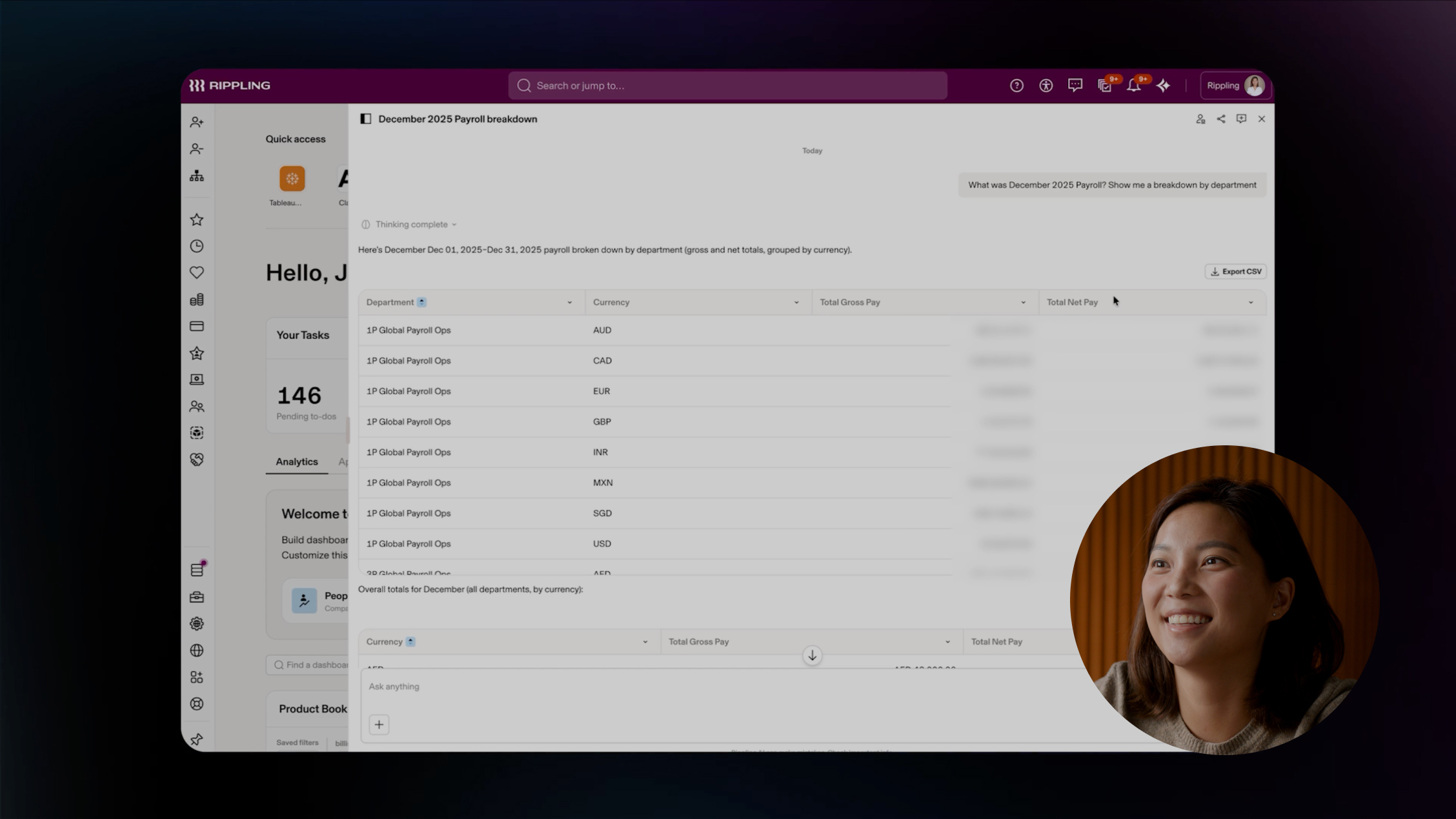This screenshot has width=1456, height=819.
Task: Open the org chart sidebar icon
Action: [x=197, y=176]
